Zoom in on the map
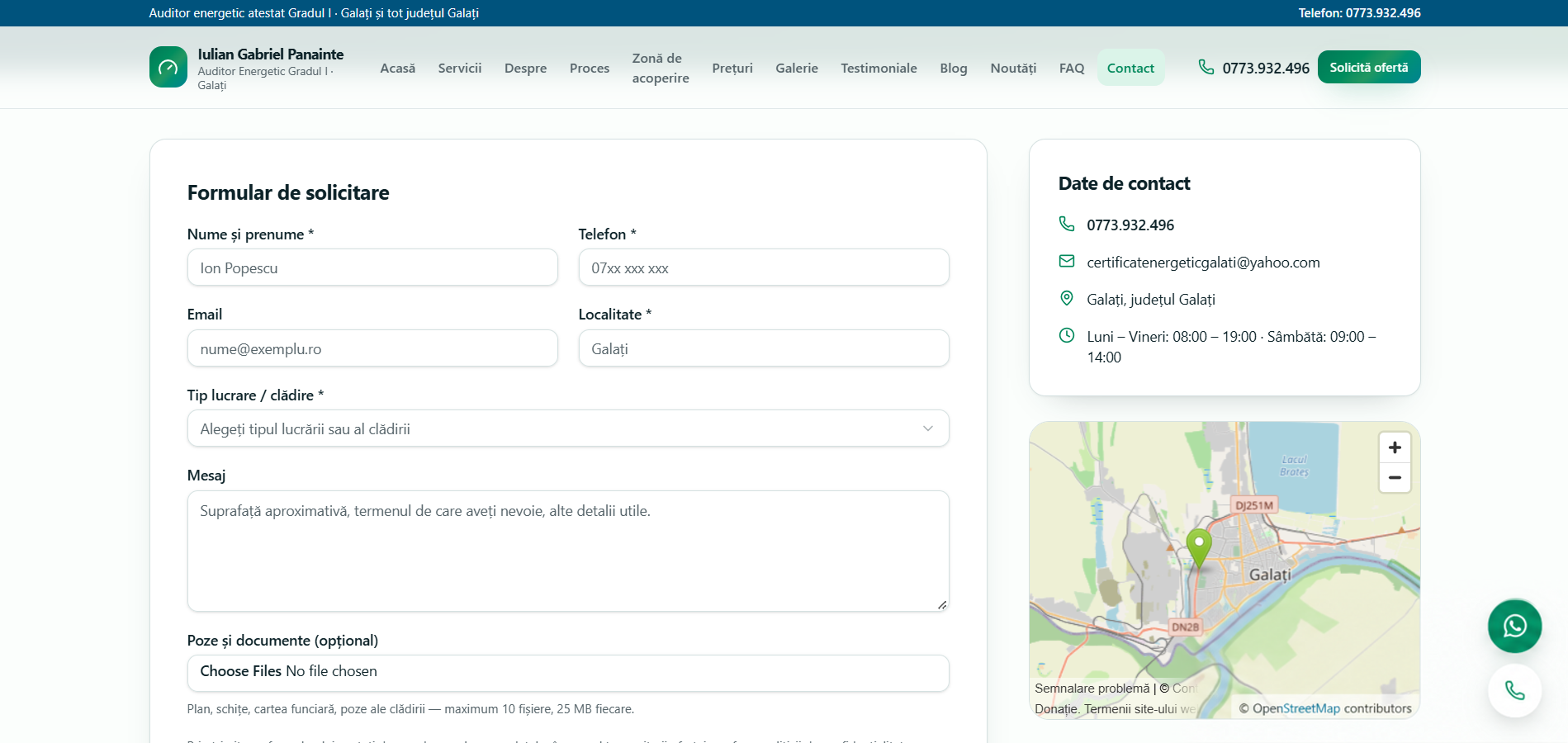Image resolution: width=1568 pixels, height=743 pixels. [x=1395, y=447]
